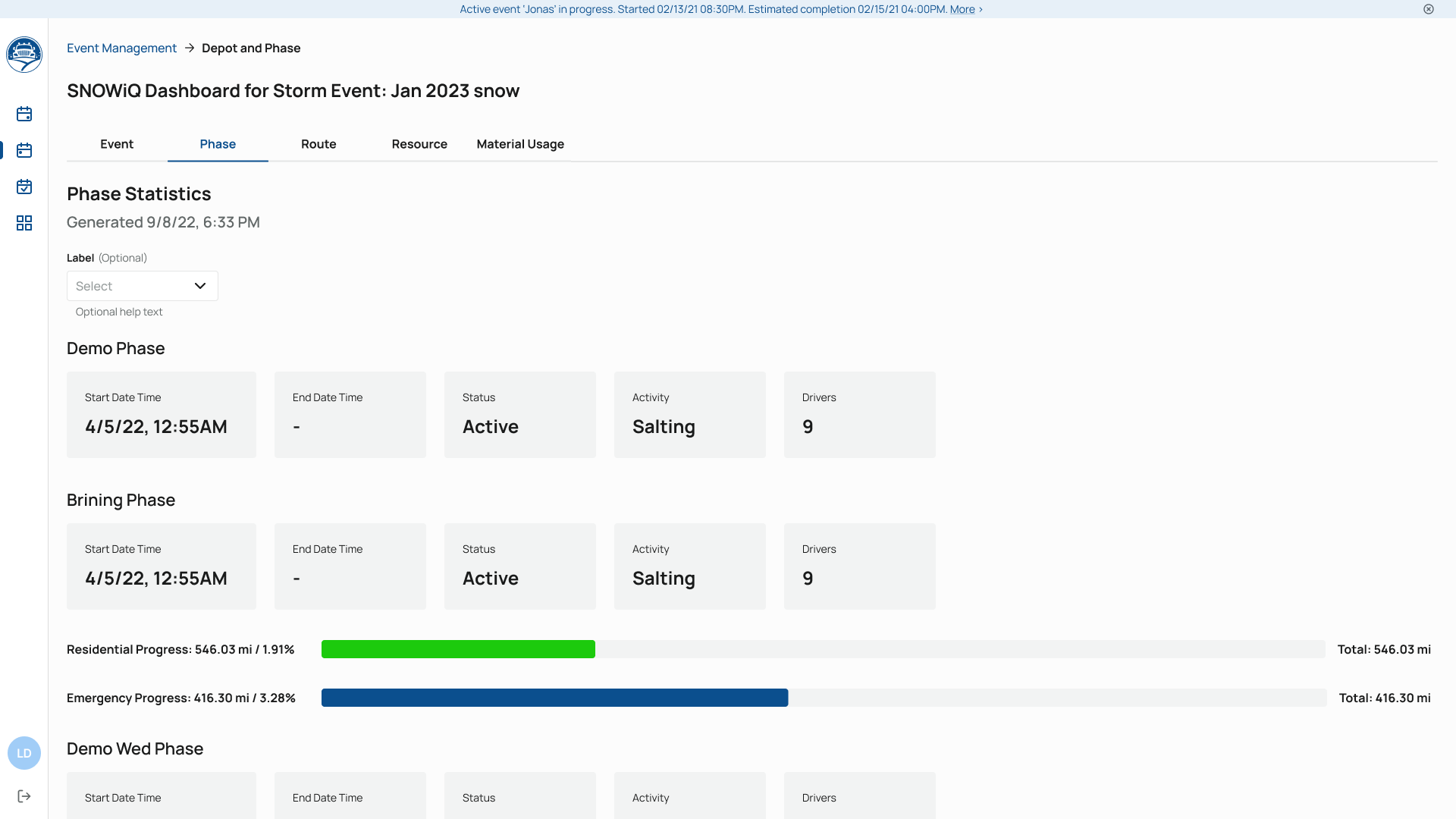Click the snowplow truck logo

click(x=24, y=55)
